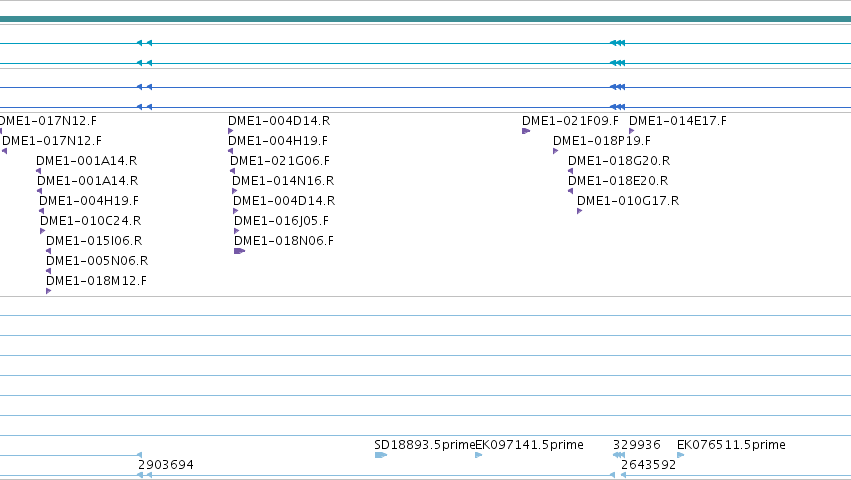Screen dimensions: 851x480
Task: Select the SD18893.5prime label
Action: pos(424,445)
